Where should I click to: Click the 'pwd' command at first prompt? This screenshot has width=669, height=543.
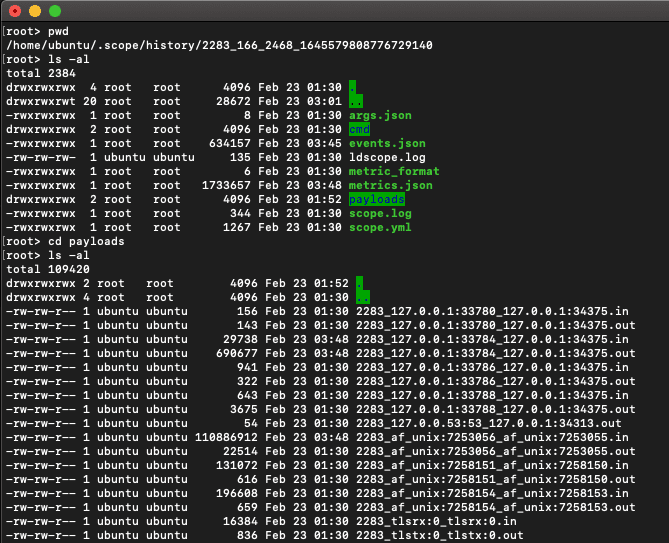pyautogui.click(x=58, y=32)
